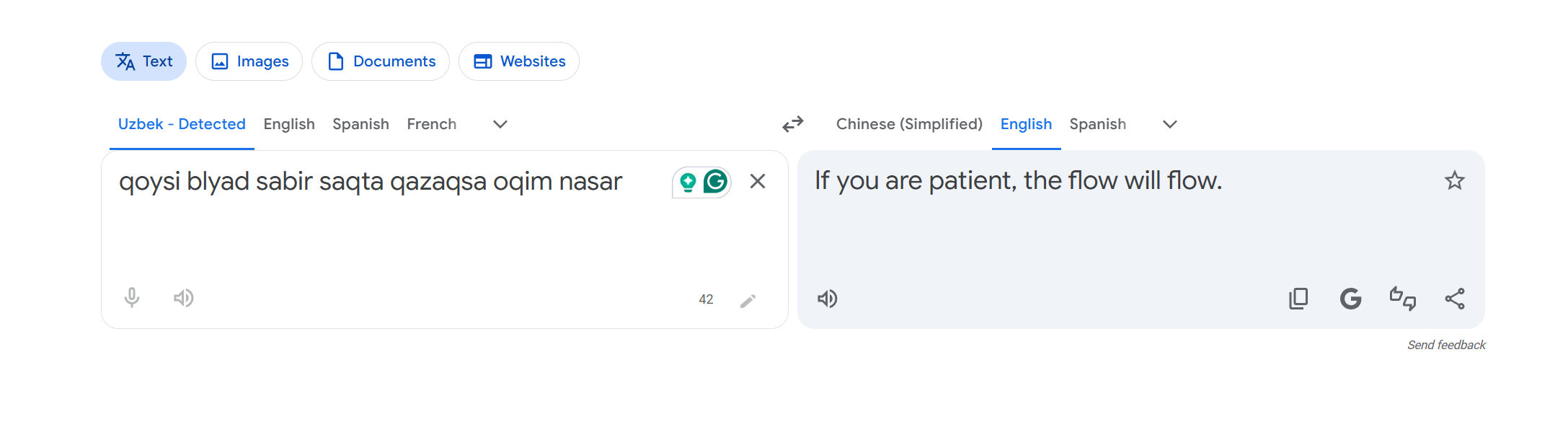Rate this translation with thumbs icon
The image size is (1568, 422).
[x=1402, y=299]
